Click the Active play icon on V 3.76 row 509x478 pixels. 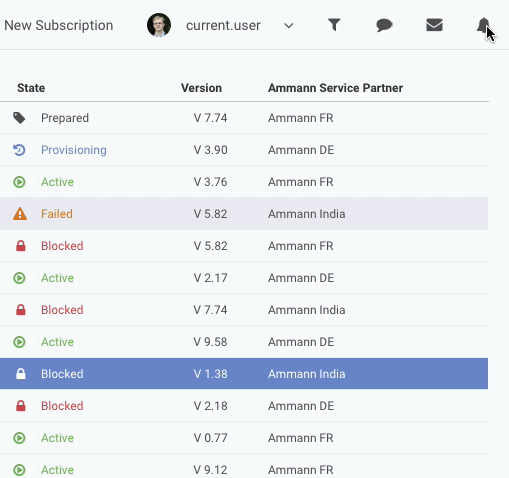(x=19, y=182)
